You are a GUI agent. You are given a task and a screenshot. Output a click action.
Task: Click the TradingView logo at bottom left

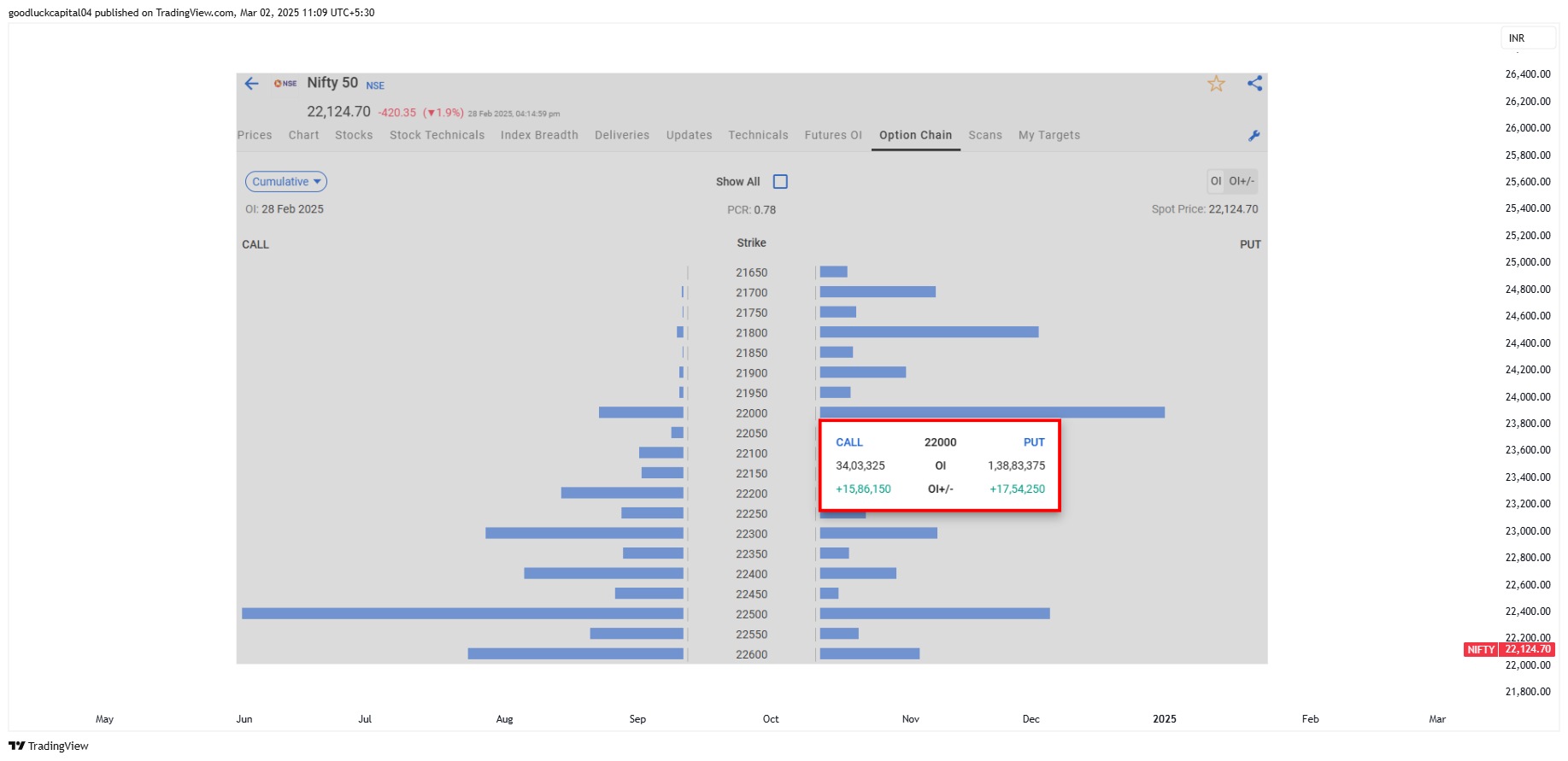(49, 746)
